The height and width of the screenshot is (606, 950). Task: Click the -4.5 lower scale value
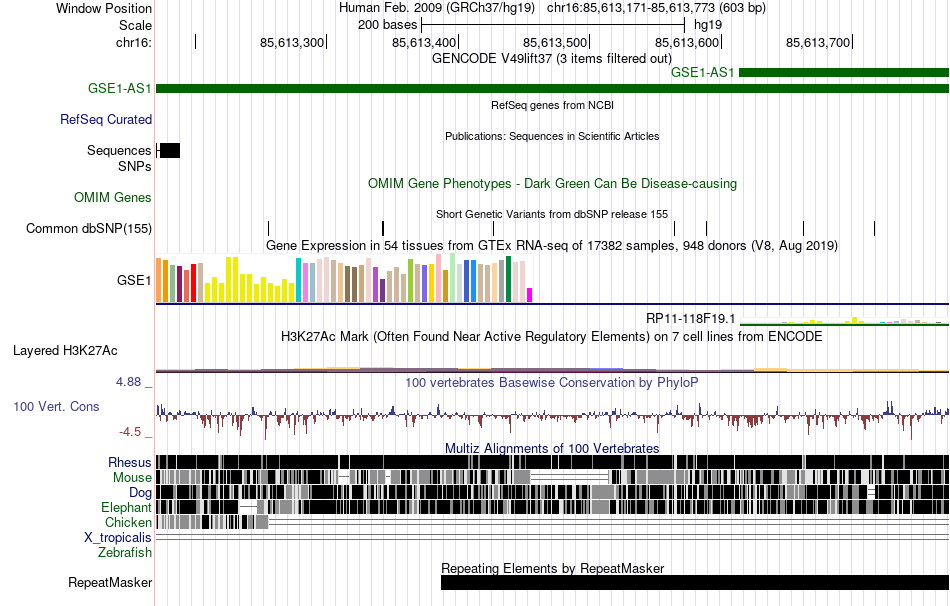[130, 431]
